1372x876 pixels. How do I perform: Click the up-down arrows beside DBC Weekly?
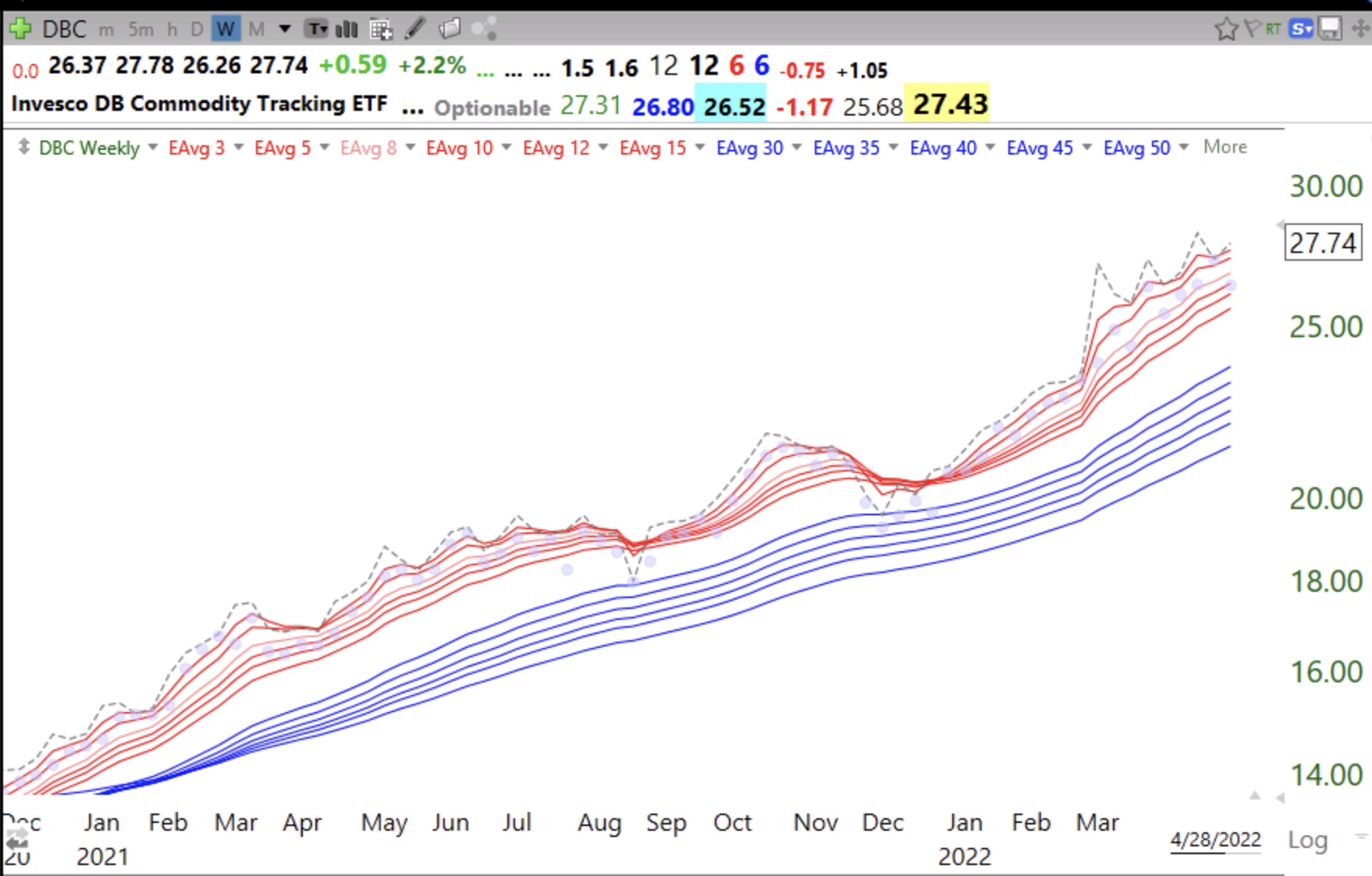click(24, 147)
